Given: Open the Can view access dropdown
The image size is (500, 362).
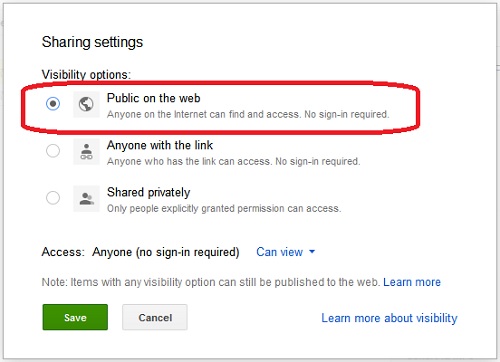Looking at the screenshot, I should coord(285,252).
